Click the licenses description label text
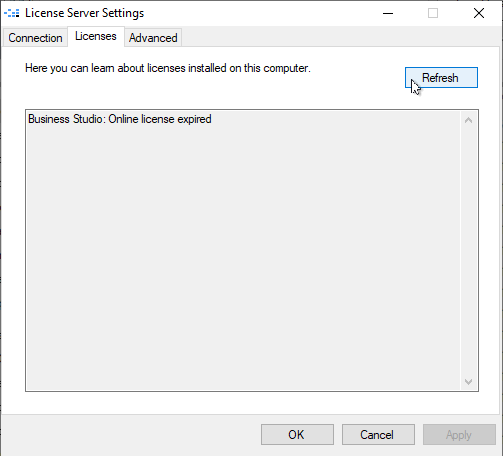Screen dimensions: 503x456 click(168, 68)
